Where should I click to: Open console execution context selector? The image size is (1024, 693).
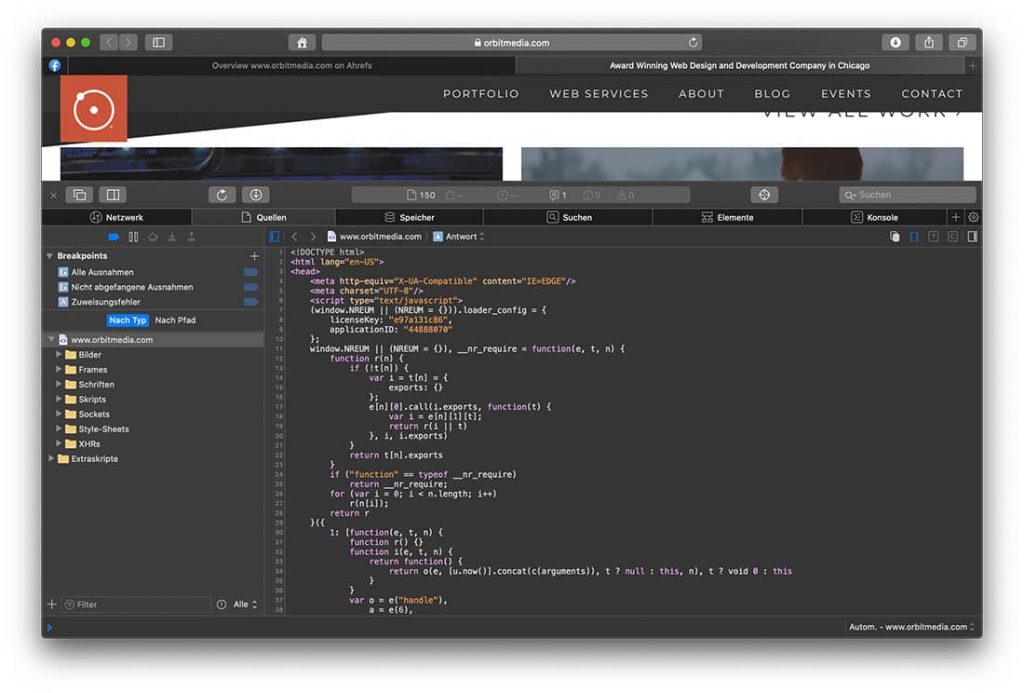(x=911, y=627)
